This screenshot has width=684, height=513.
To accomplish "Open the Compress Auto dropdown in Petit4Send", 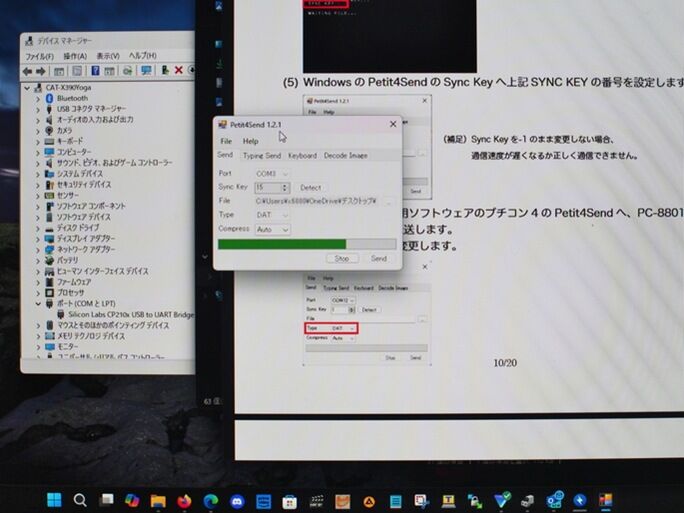I will pos(272,229).
